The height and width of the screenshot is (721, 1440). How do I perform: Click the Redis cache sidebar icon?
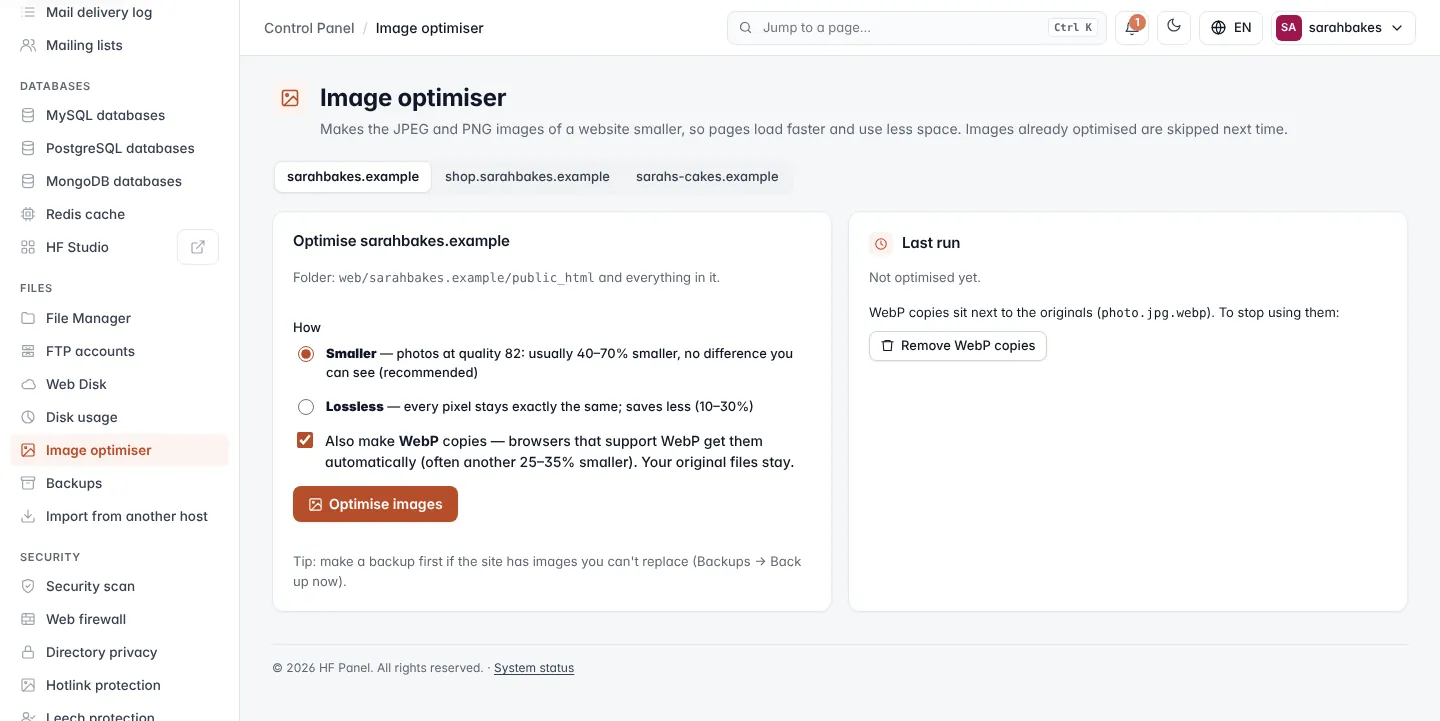(28, 214)
